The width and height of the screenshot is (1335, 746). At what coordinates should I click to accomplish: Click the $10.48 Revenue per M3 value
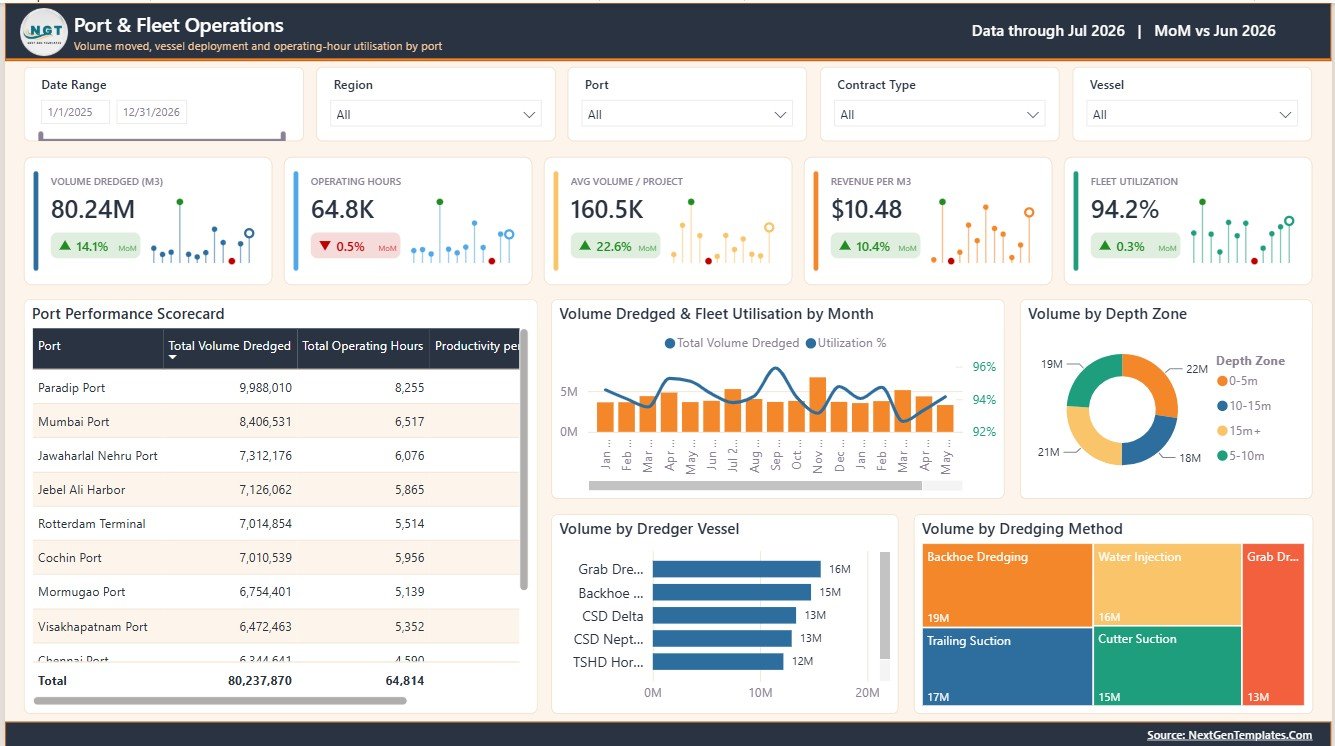[866, 210]
